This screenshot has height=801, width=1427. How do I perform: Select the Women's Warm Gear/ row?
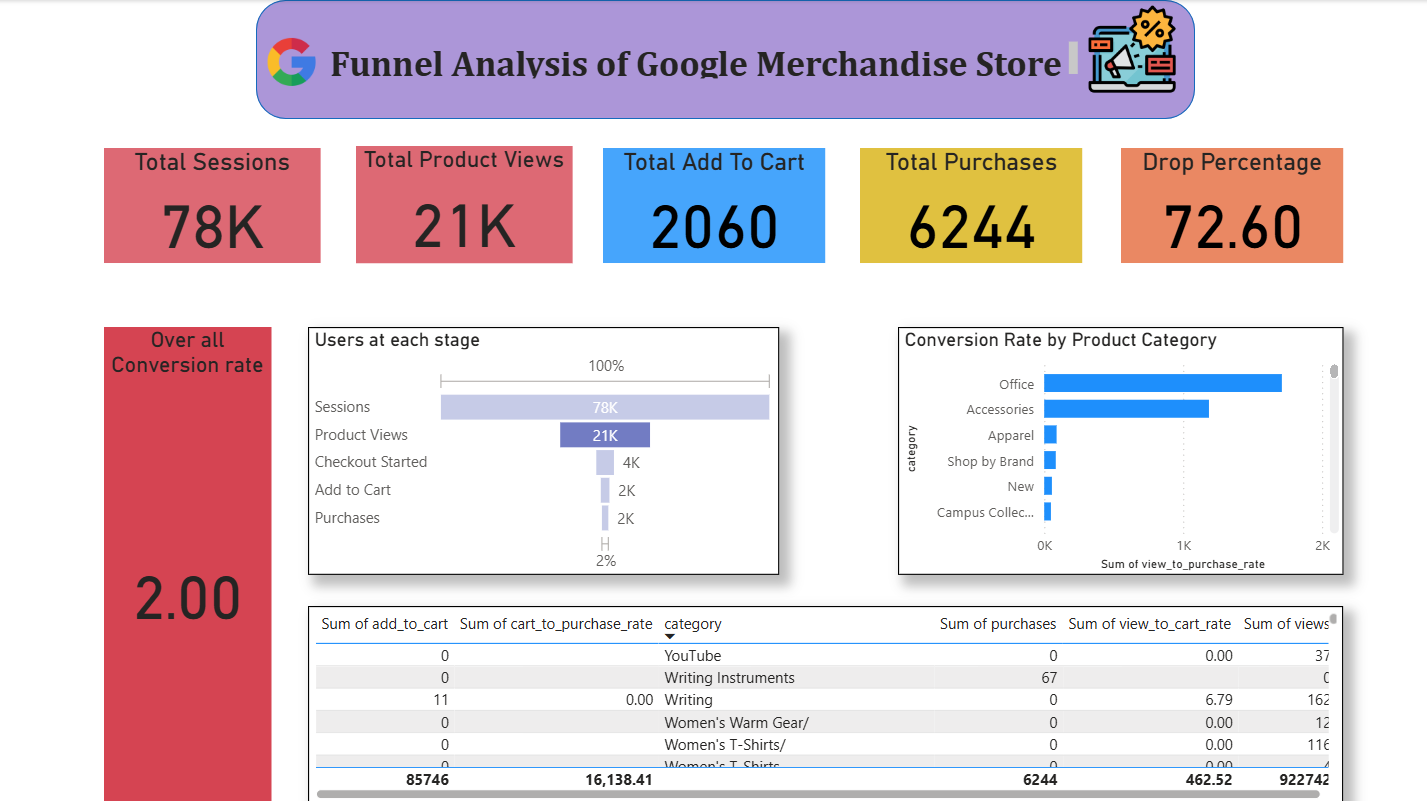pyautogui.click(x=823, y=722)
